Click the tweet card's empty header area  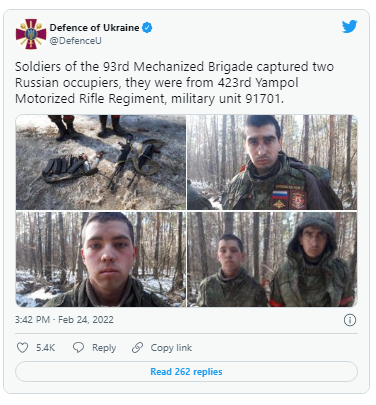247,33
